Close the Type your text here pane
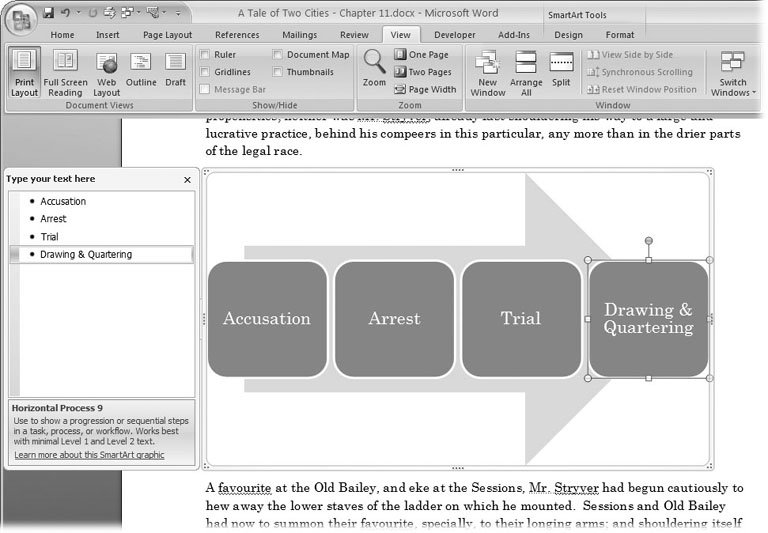Screen dimensions: 768x533 click(x=187, y=180)
